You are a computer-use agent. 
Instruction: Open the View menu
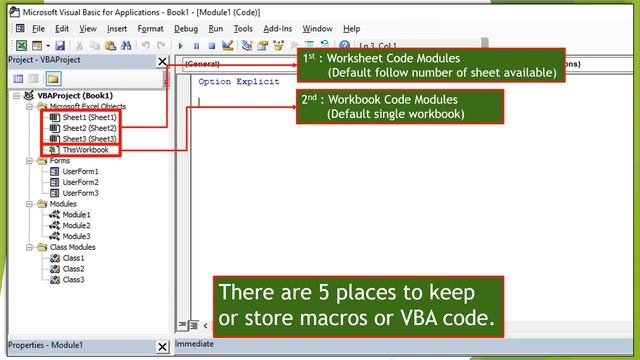click(x=88, y=29)
